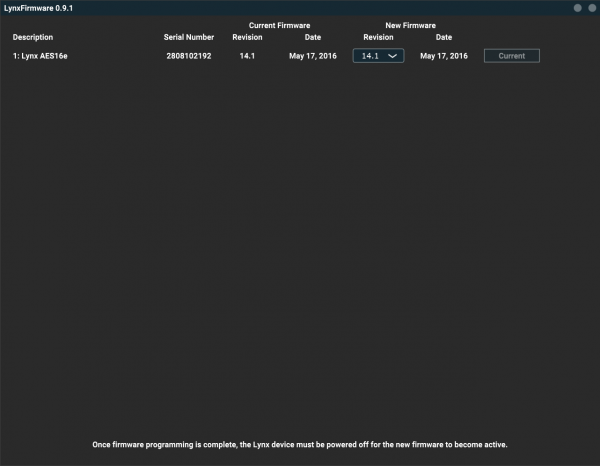This screenshot has width=600, height=466.
Task: Click the firmware programming power-off notice text
Action: pos(300,445)
